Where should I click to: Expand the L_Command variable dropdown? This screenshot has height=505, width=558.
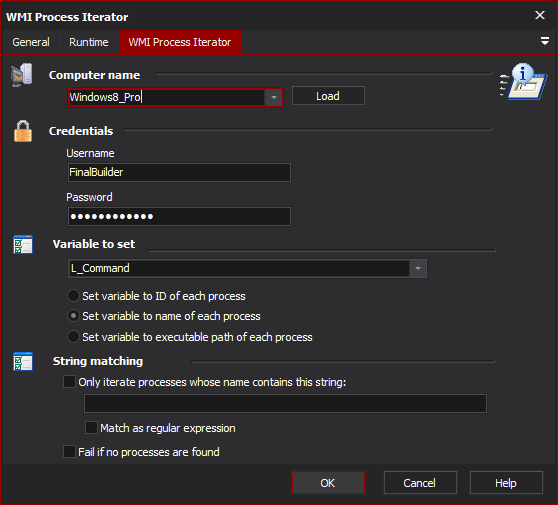point(417,268)
